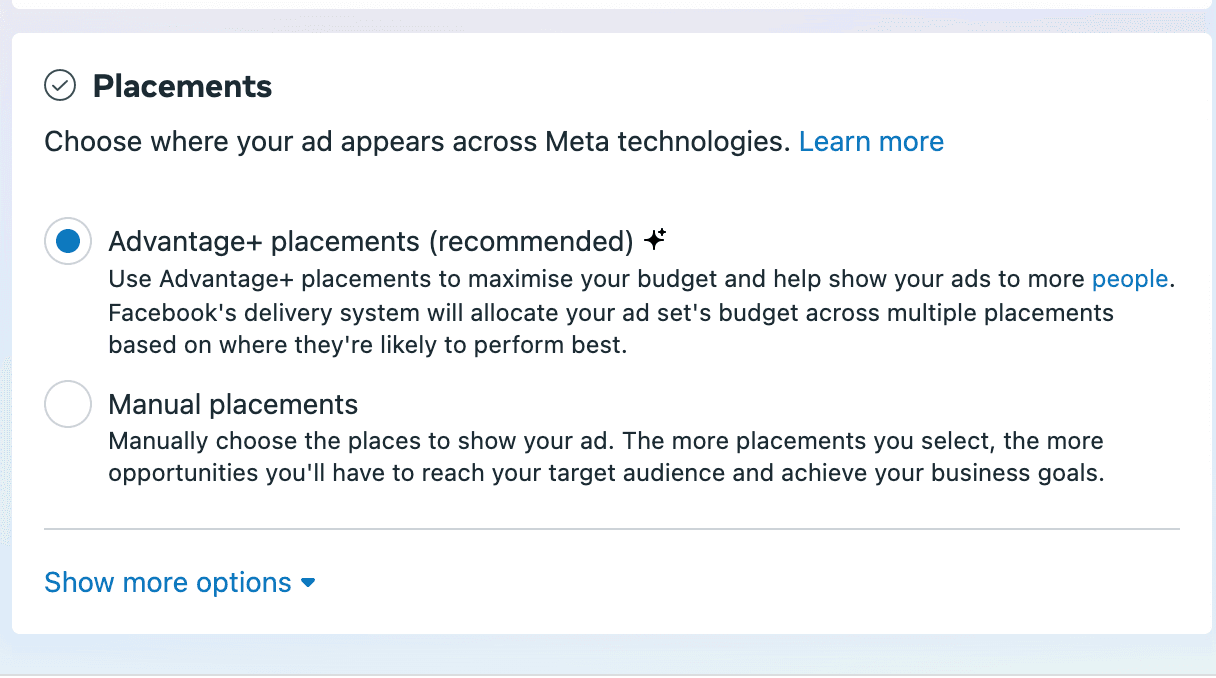Viewport: 1216px width, 678px height.
Task: Click the "Manual placements" label text
Action: pos(233,405)
